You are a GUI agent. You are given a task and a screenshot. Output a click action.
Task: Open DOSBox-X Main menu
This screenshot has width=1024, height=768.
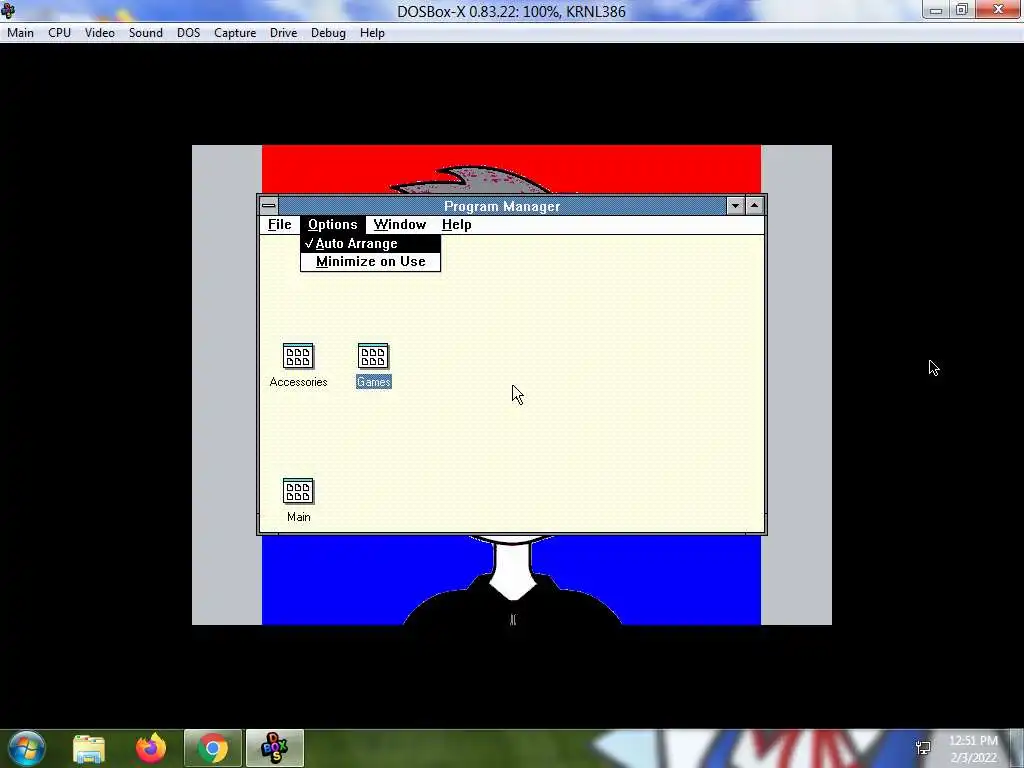point(20,33)
